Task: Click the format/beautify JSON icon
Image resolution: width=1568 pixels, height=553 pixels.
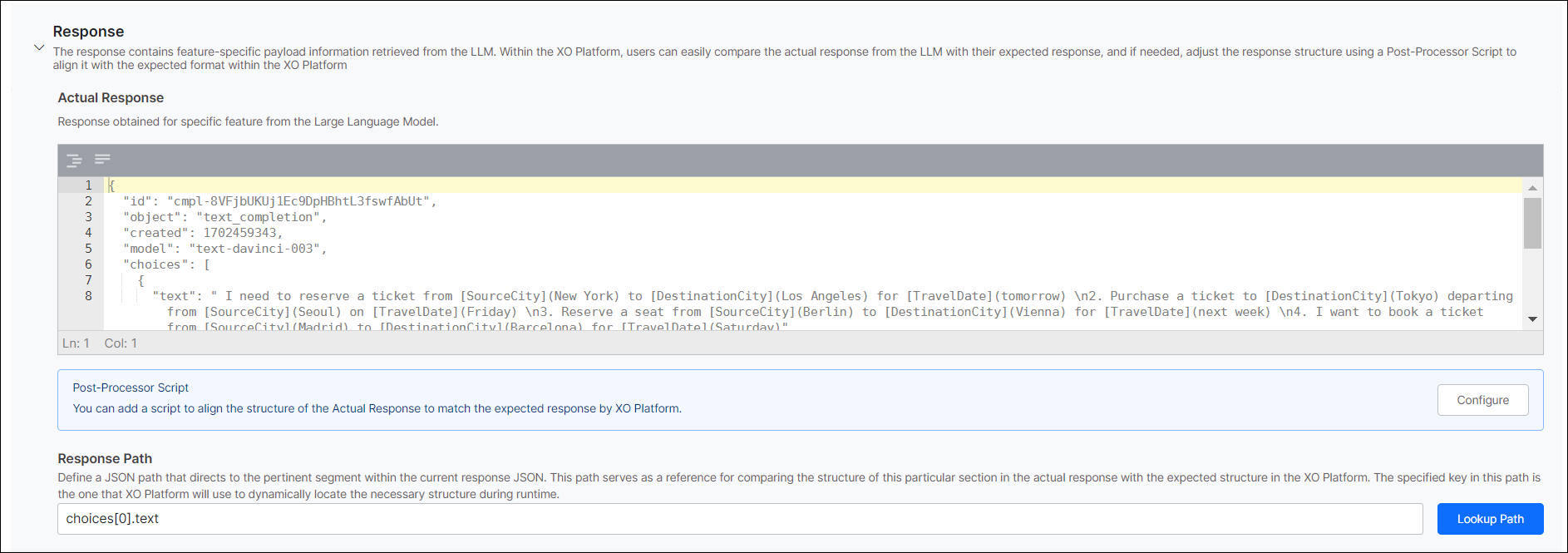Action: (74, 160)
